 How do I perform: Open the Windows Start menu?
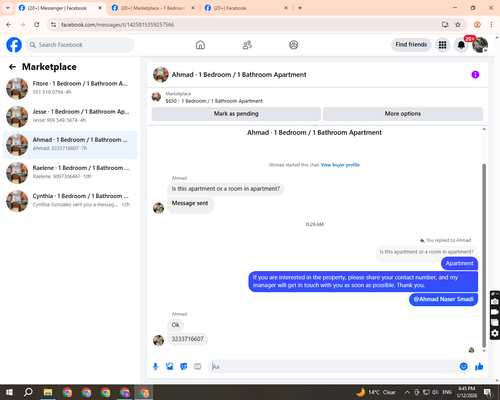[x=9, y=392]
